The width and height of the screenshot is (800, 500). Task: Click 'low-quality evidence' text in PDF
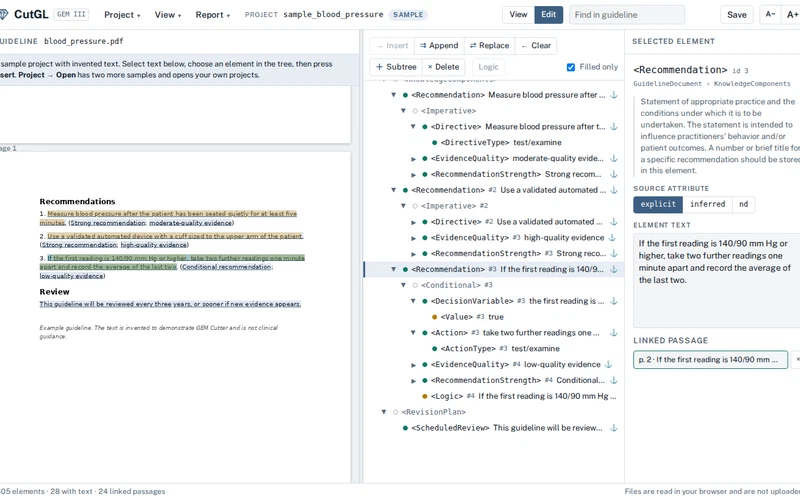click(71, 276)
